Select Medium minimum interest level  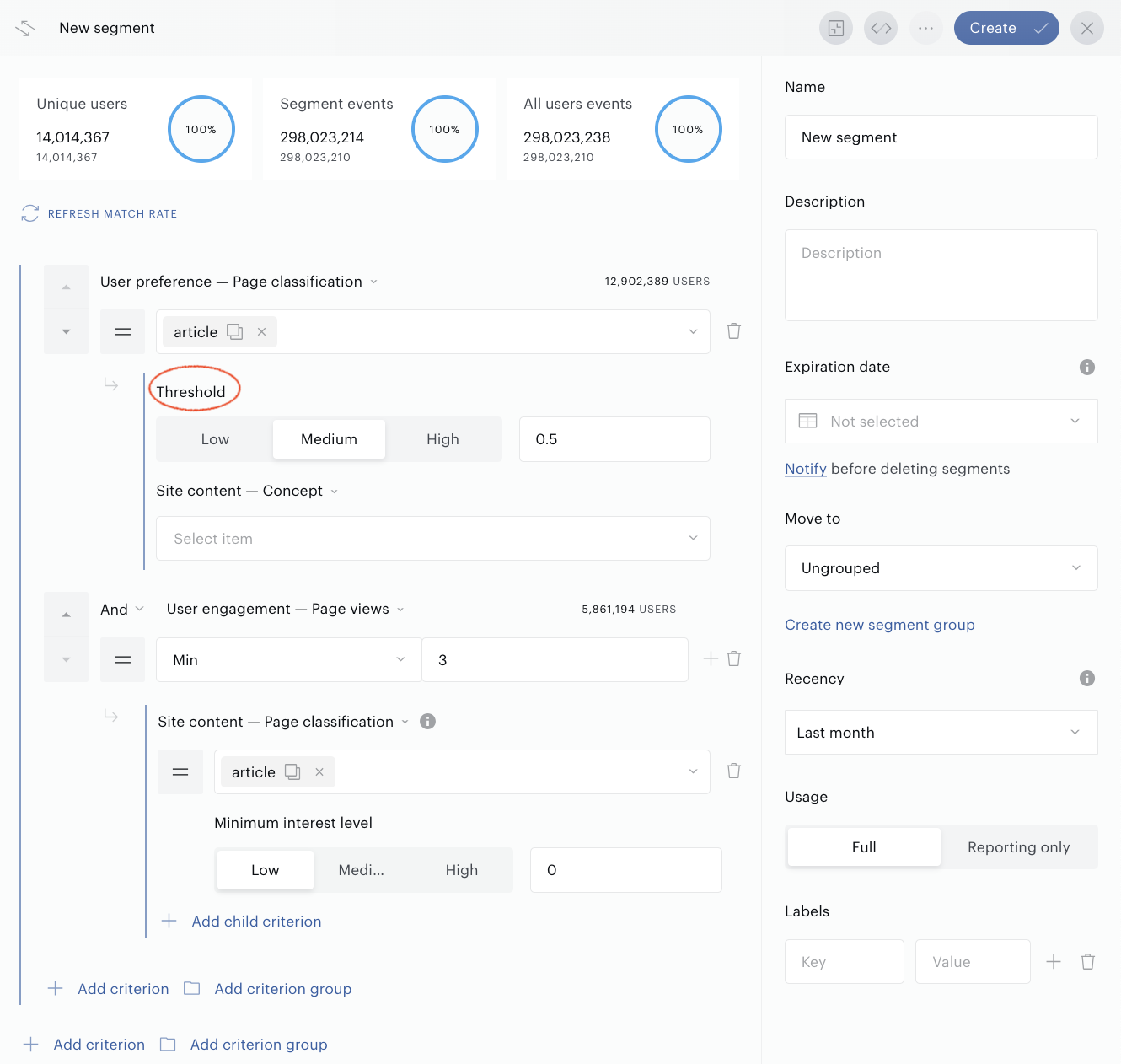coord(361,870)
